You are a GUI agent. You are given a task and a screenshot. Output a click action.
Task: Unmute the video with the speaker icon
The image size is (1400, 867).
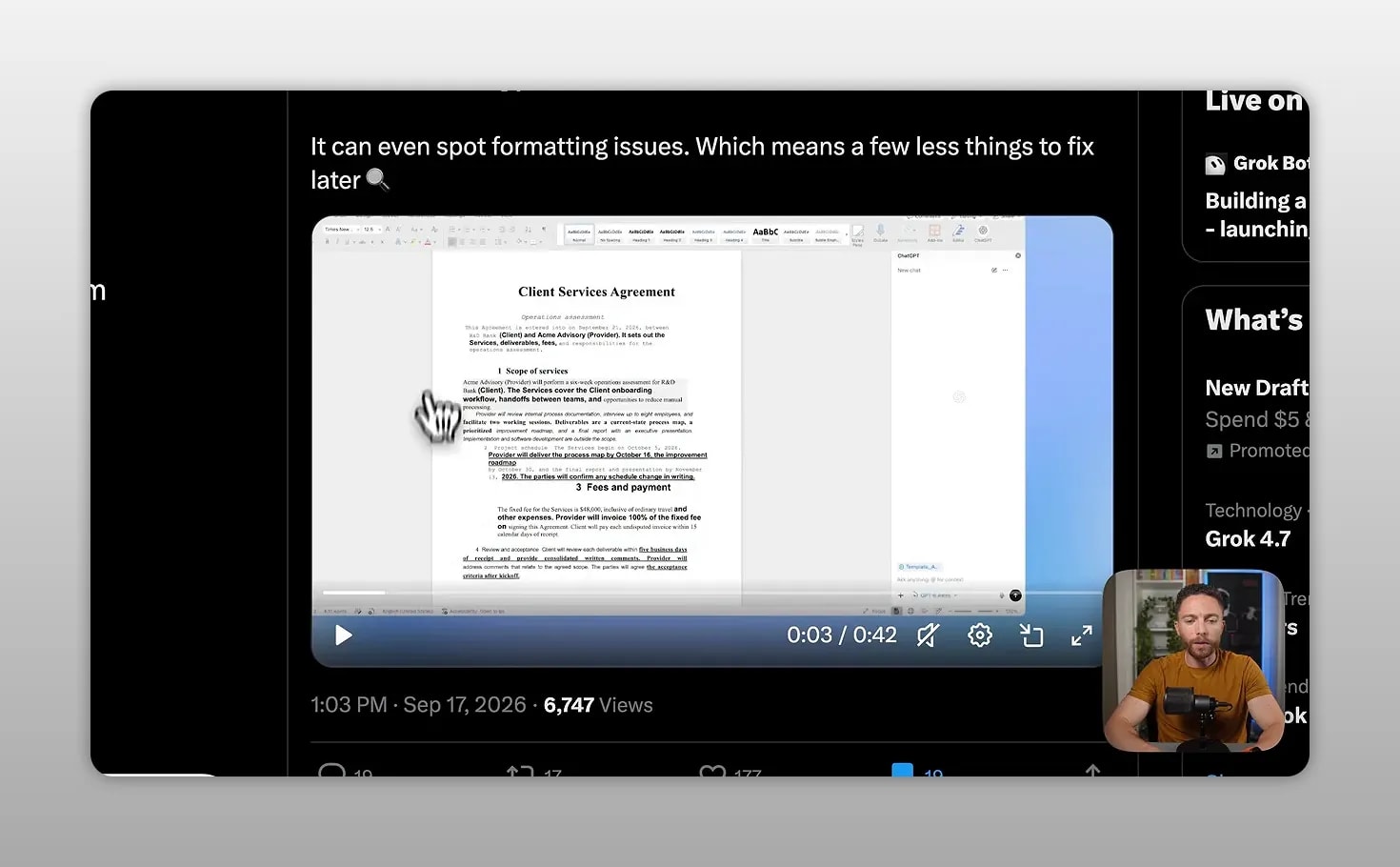(x=928, y=635)
